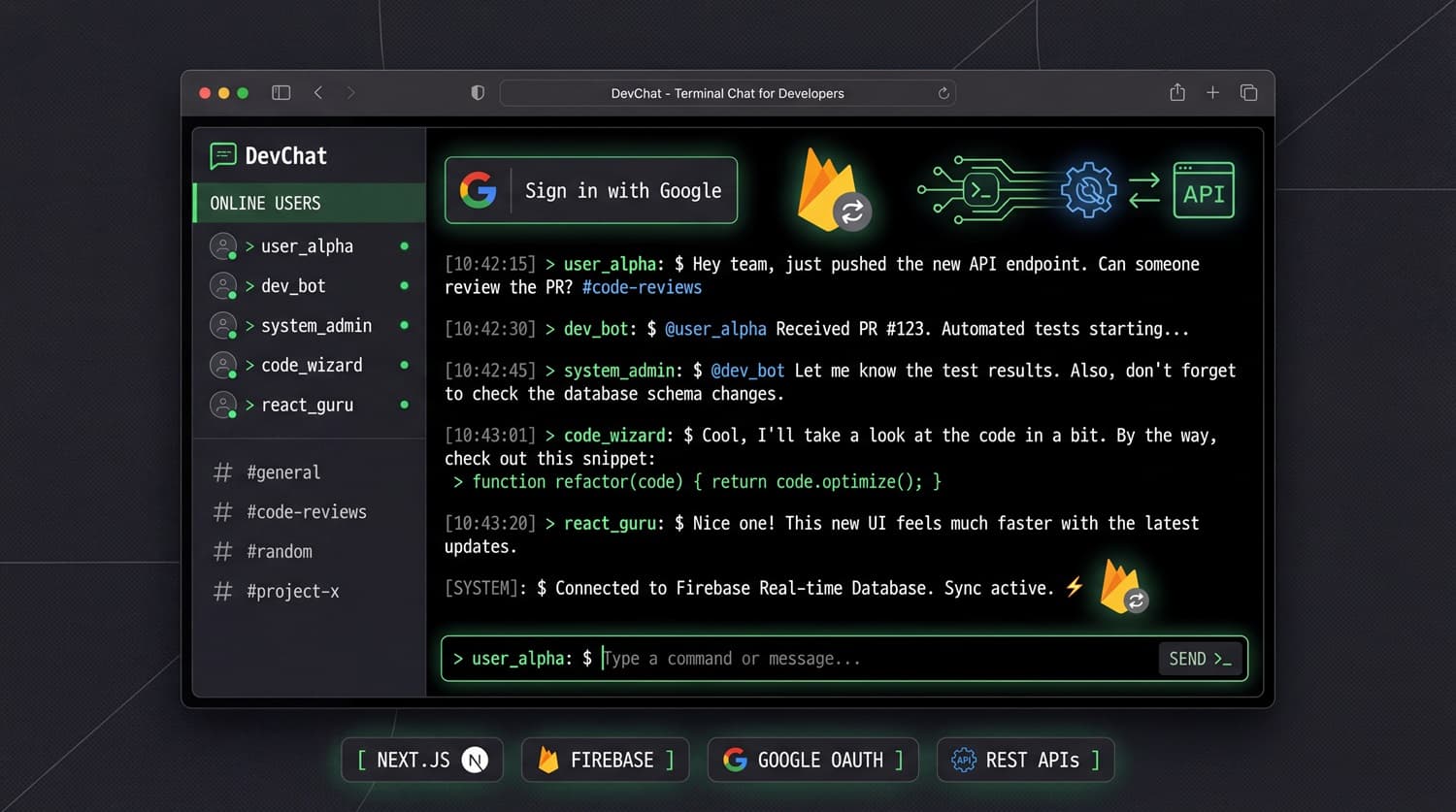Toggle react_guru's online status dot

coord(404,406)
